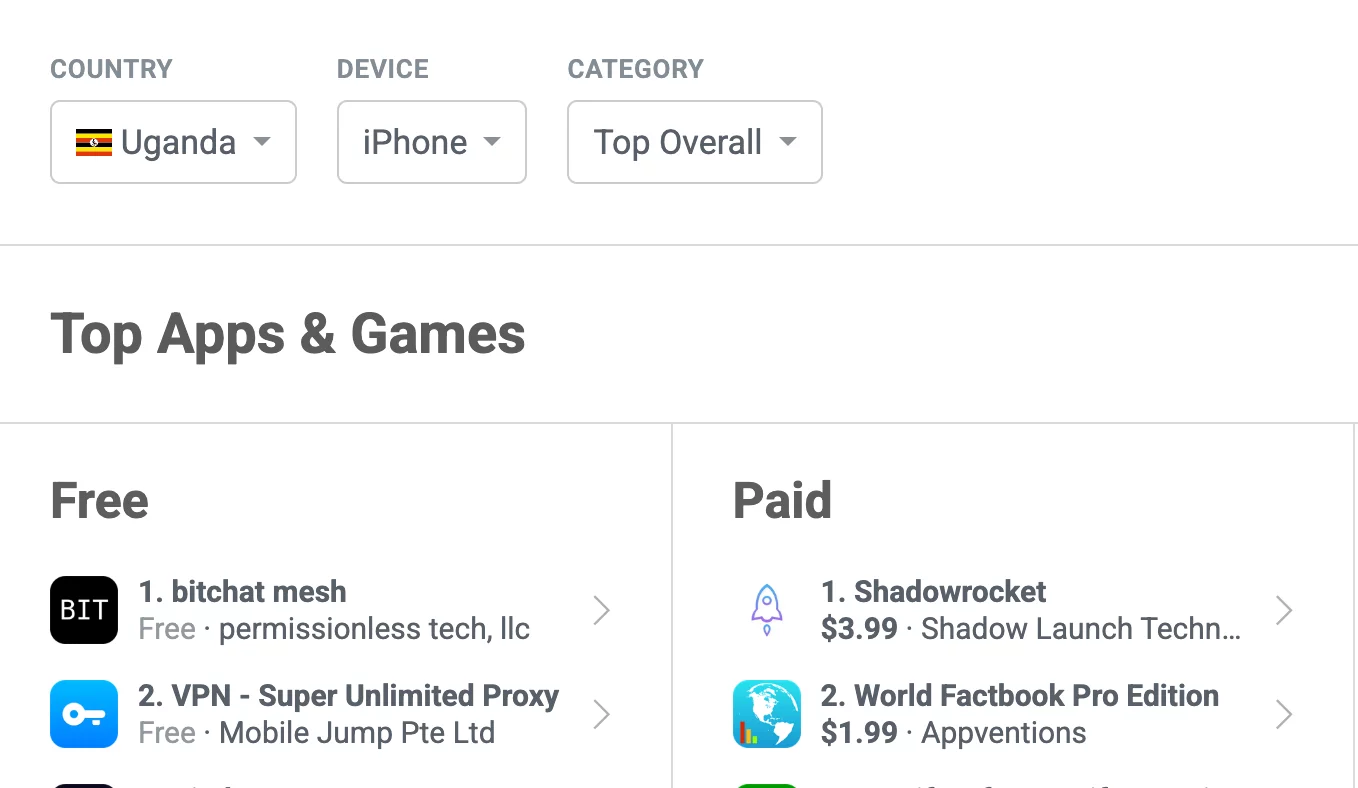The image size is (1358, 788).
Task: Click the World Factbook Pro globe icon
Action: pos(767,714)
